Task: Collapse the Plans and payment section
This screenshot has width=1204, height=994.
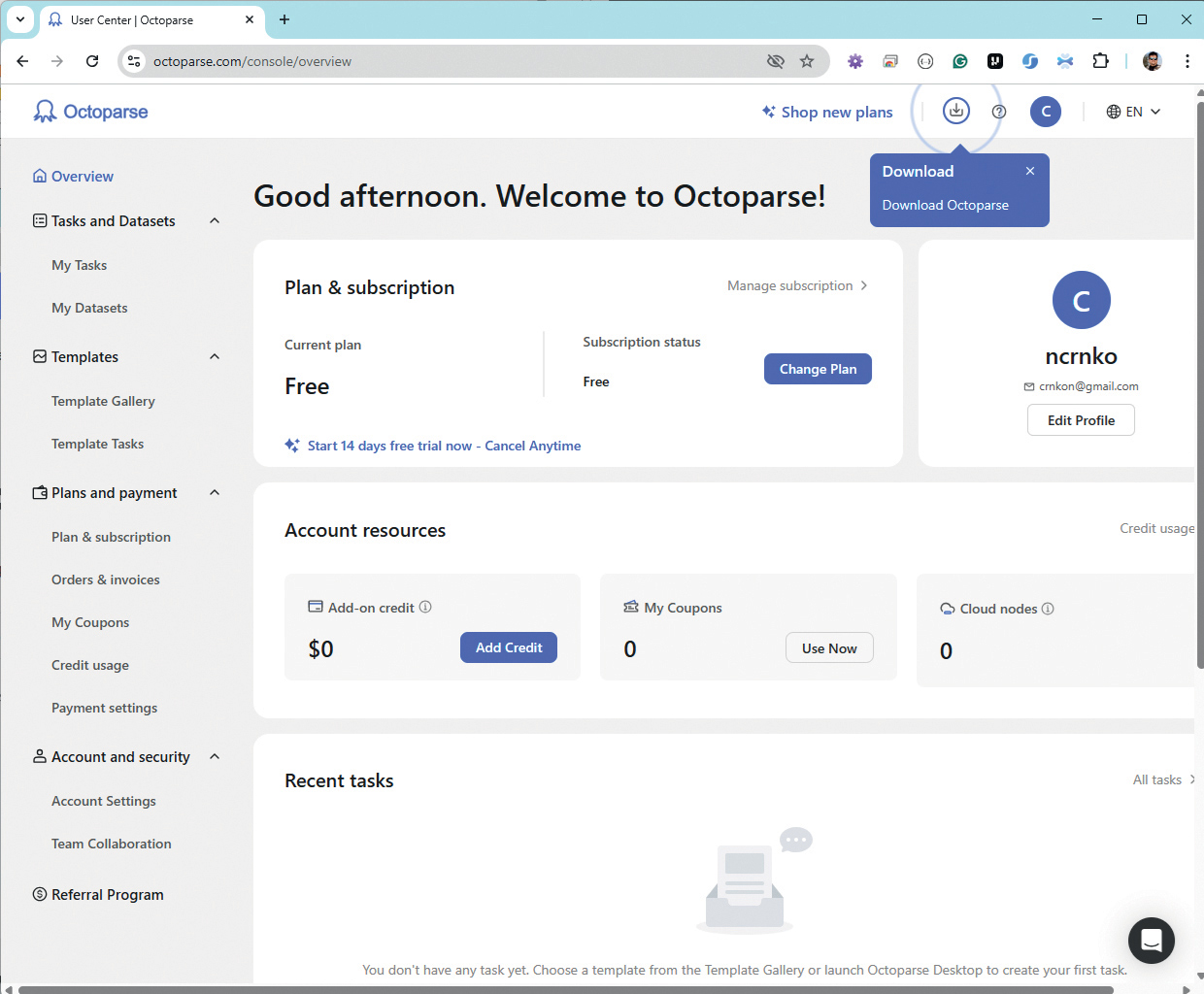Action: pos(215,492)
